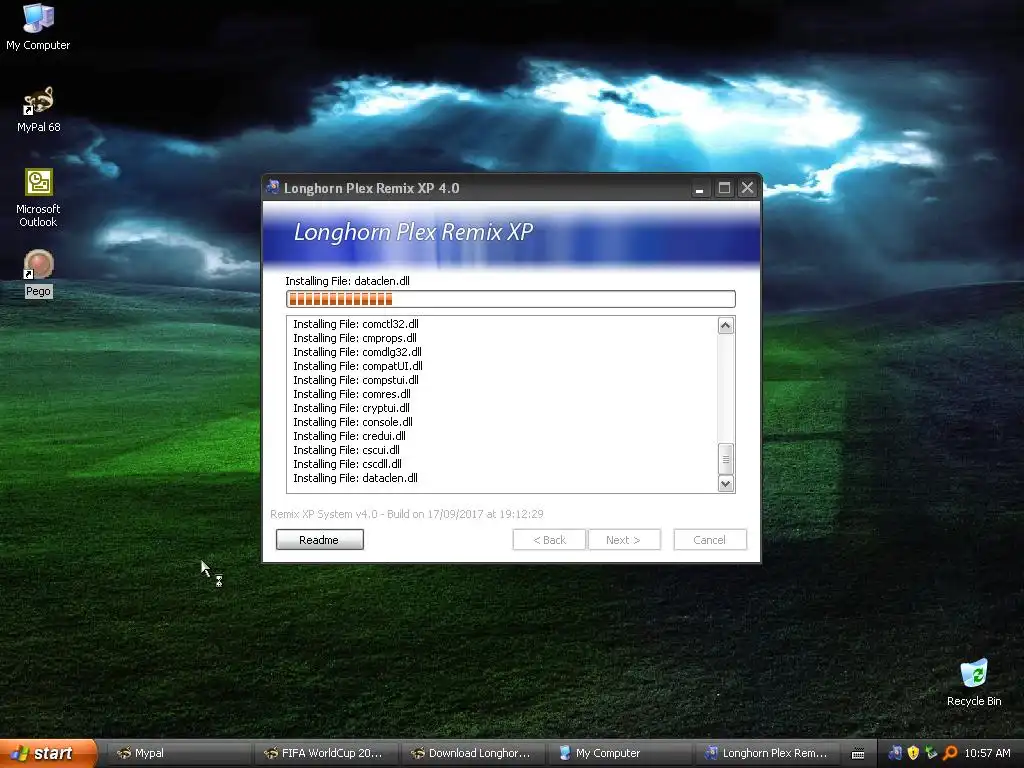Select log line cryptui.dll
This screenshot has height=768, width=1024.
[x=351, y=408]
